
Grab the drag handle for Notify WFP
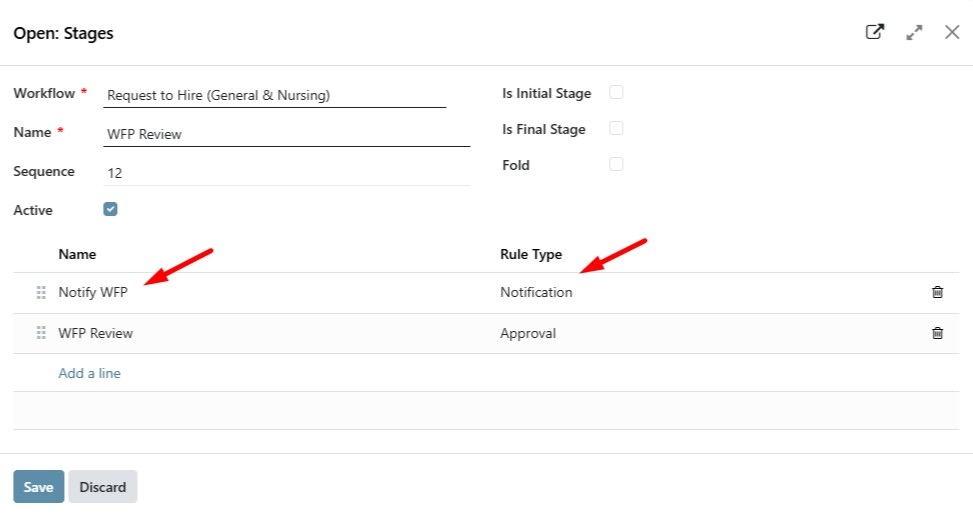pyautogui.click(x=41, y=292)
